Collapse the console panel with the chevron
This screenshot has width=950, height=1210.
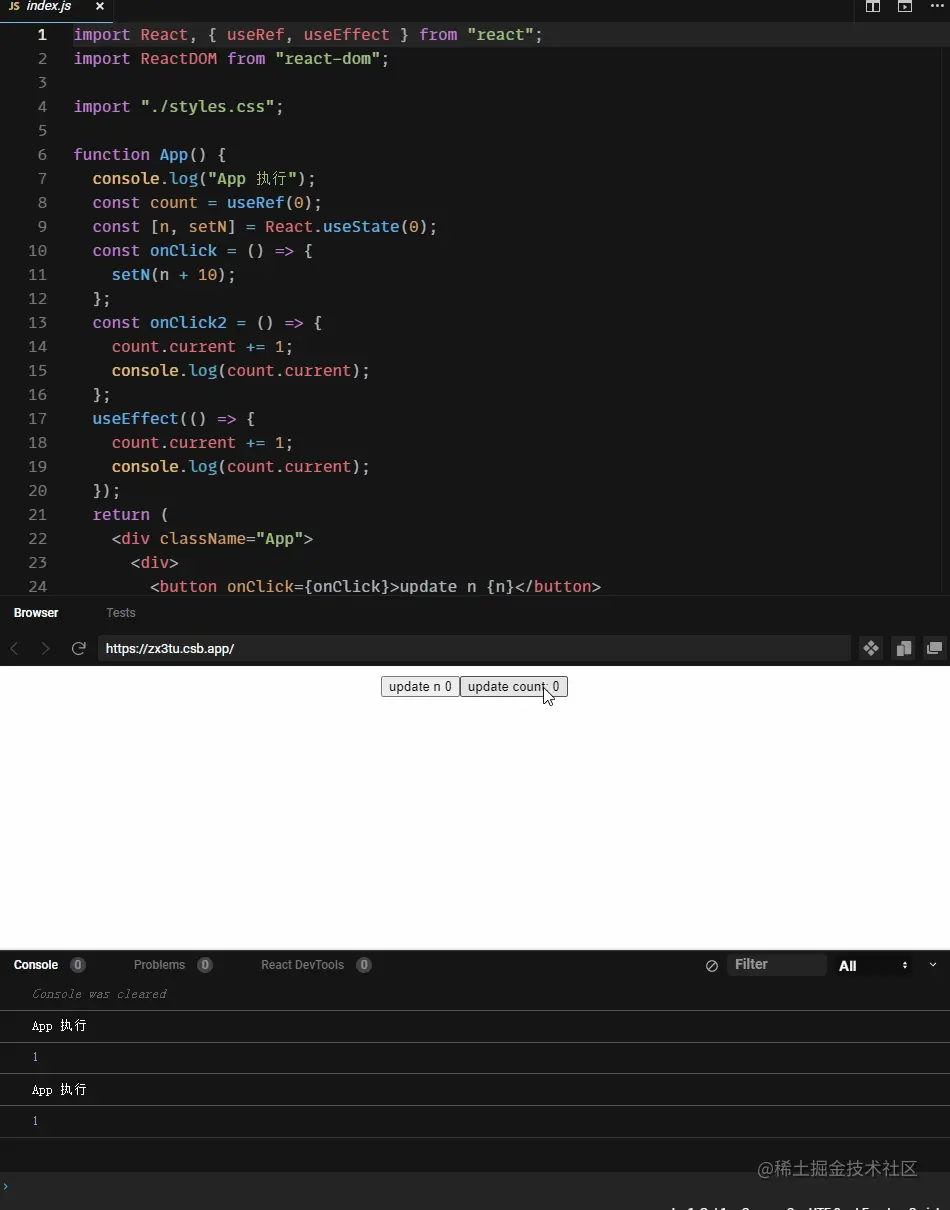pos(933,965)
